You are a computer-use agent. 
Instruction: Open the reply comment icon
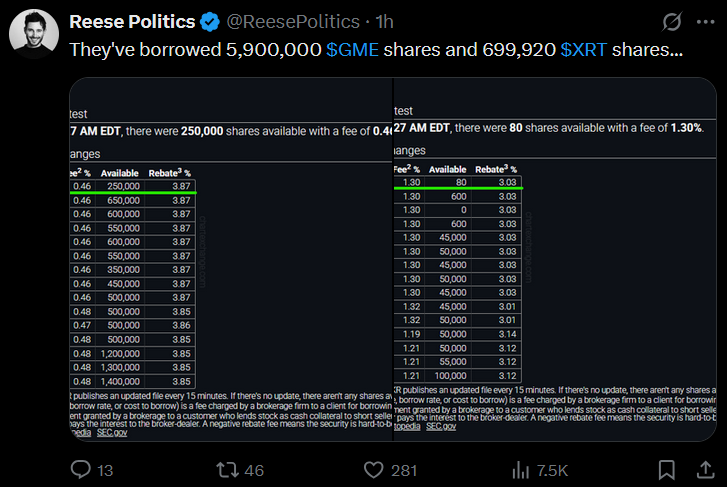pyautogui.click(x=81, y=469)
